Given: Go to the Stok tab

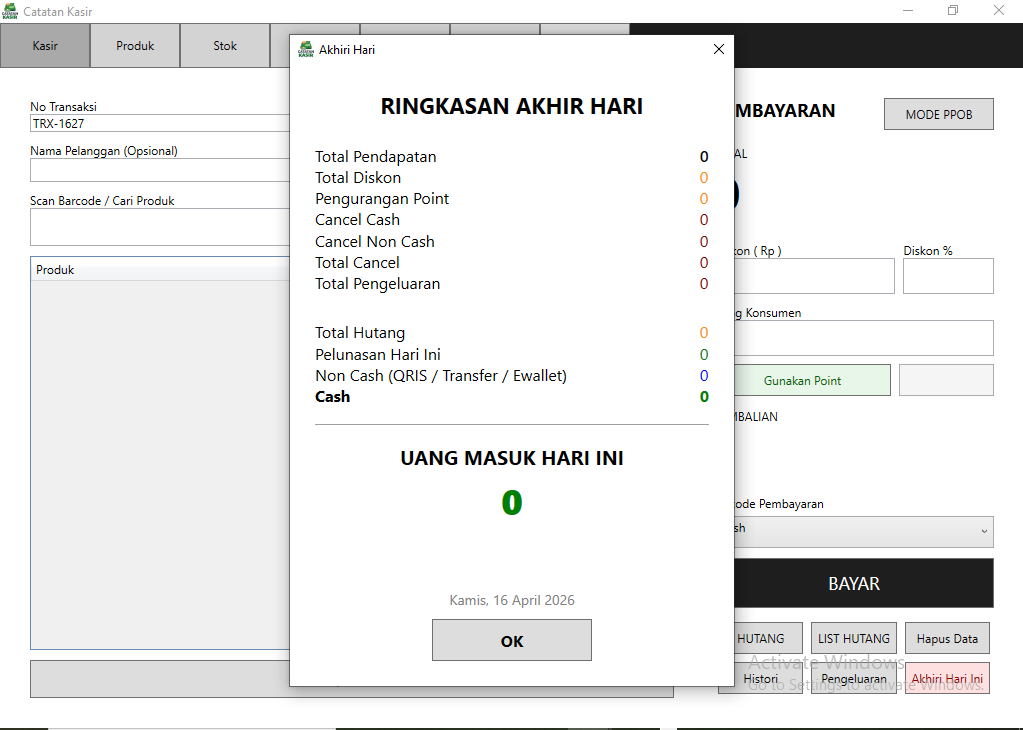Looking at the screenshot, I should [225, 46].
